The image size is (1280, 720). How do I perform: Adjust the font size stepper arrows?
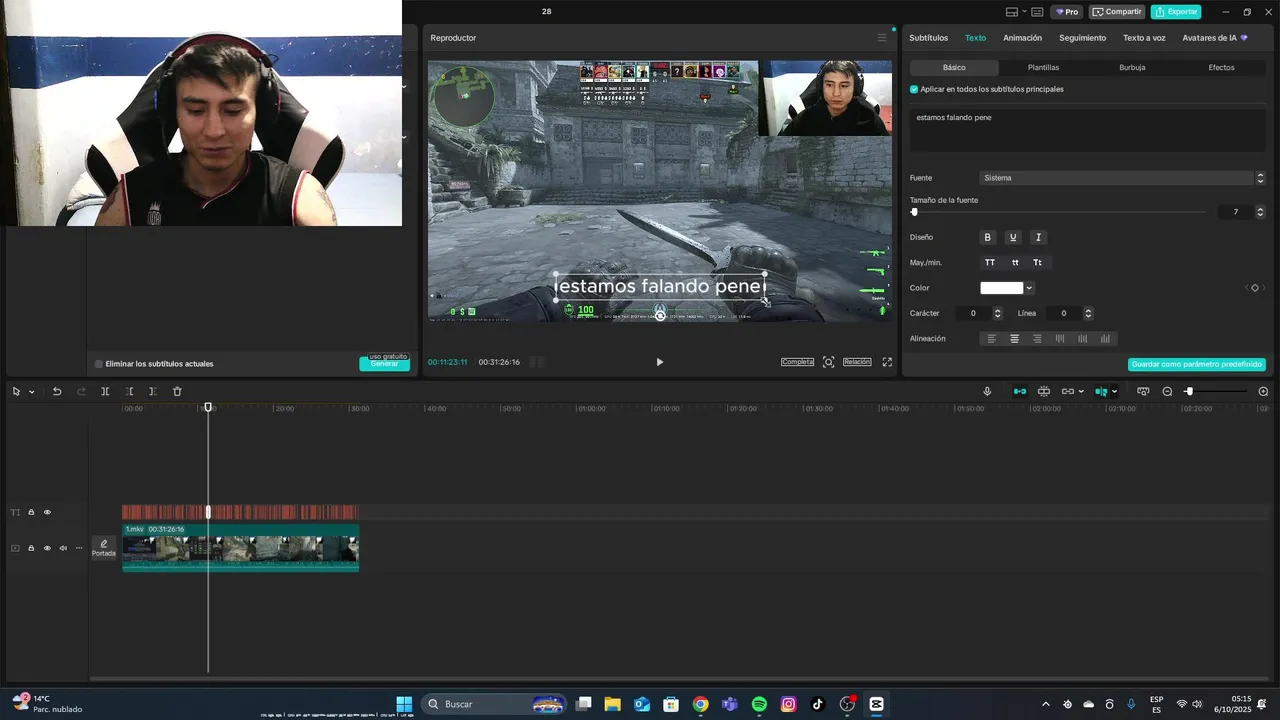coord(1260,212)
